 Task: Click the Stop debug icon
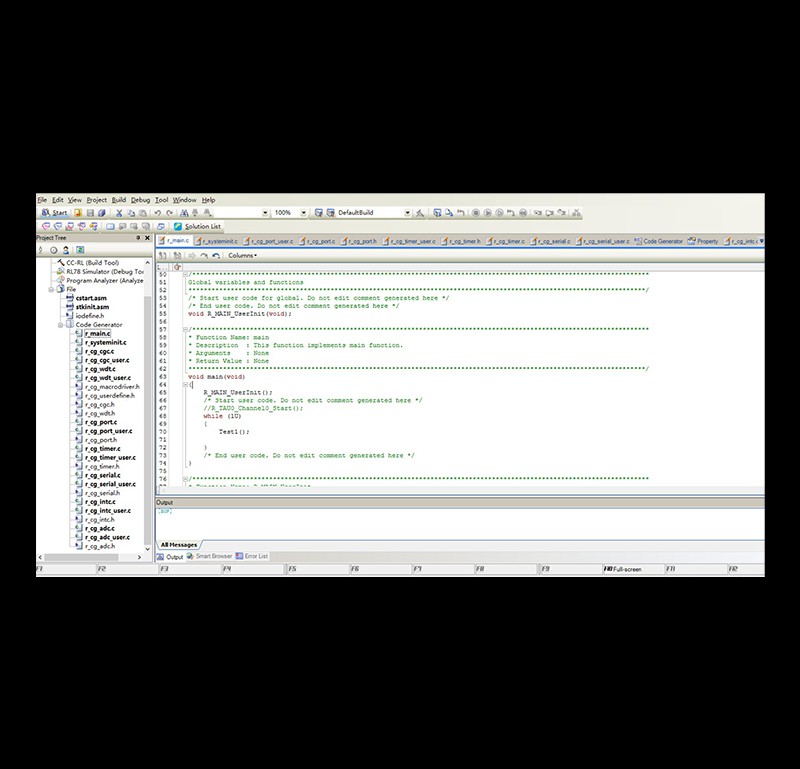click(476, 213)
